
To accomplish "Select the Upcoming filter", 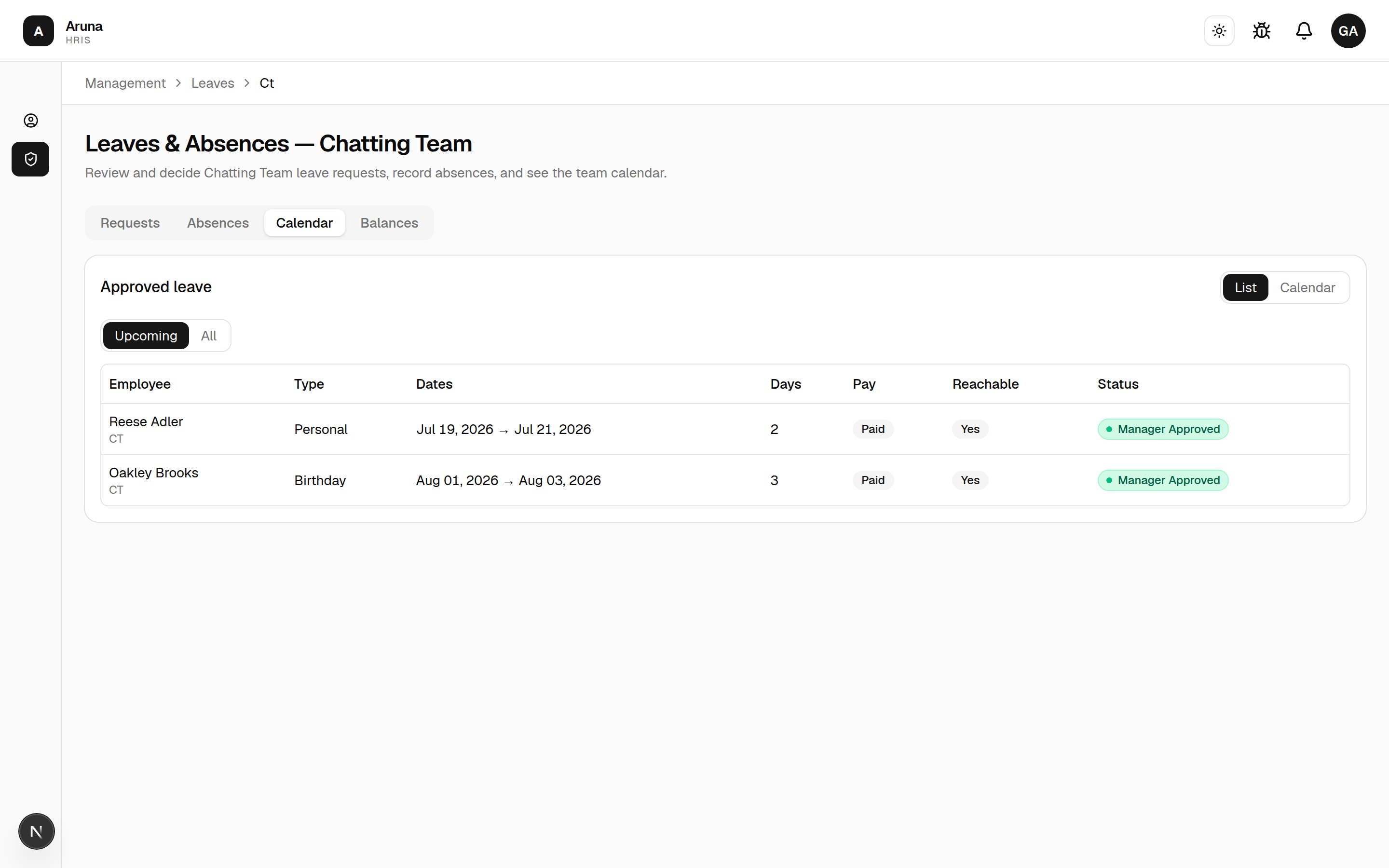I will coord(146,336).
